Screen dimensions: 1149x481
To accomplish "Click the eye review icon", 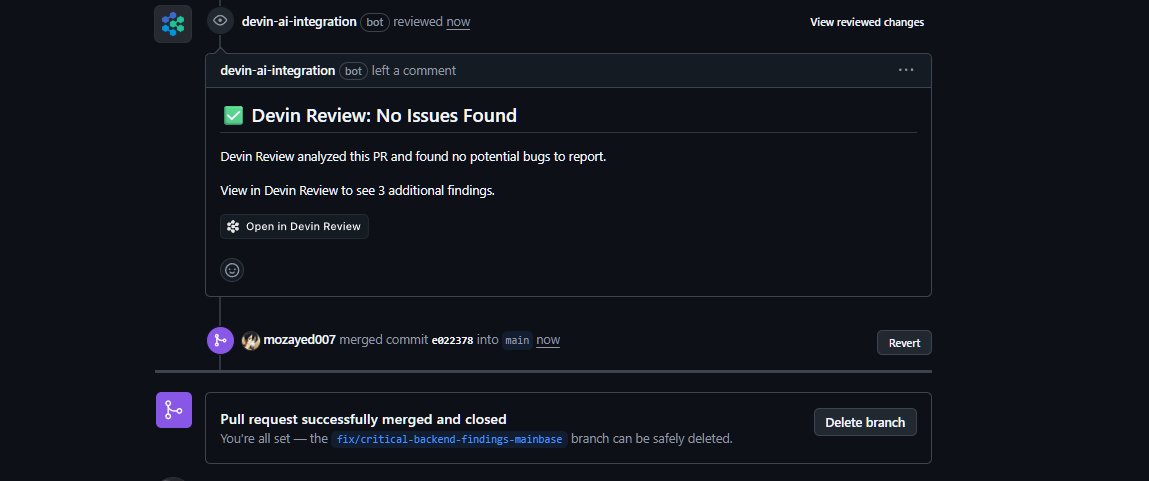I will 220,21.
